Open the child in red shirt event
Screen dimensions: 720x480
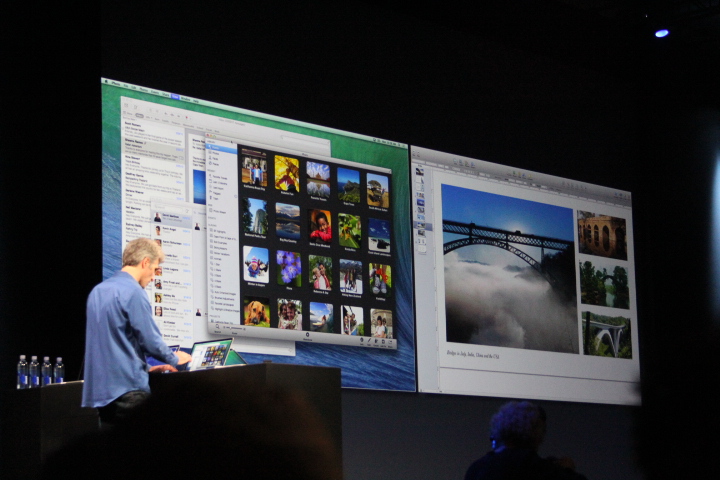pyautogui.click(x=321, y=226)
